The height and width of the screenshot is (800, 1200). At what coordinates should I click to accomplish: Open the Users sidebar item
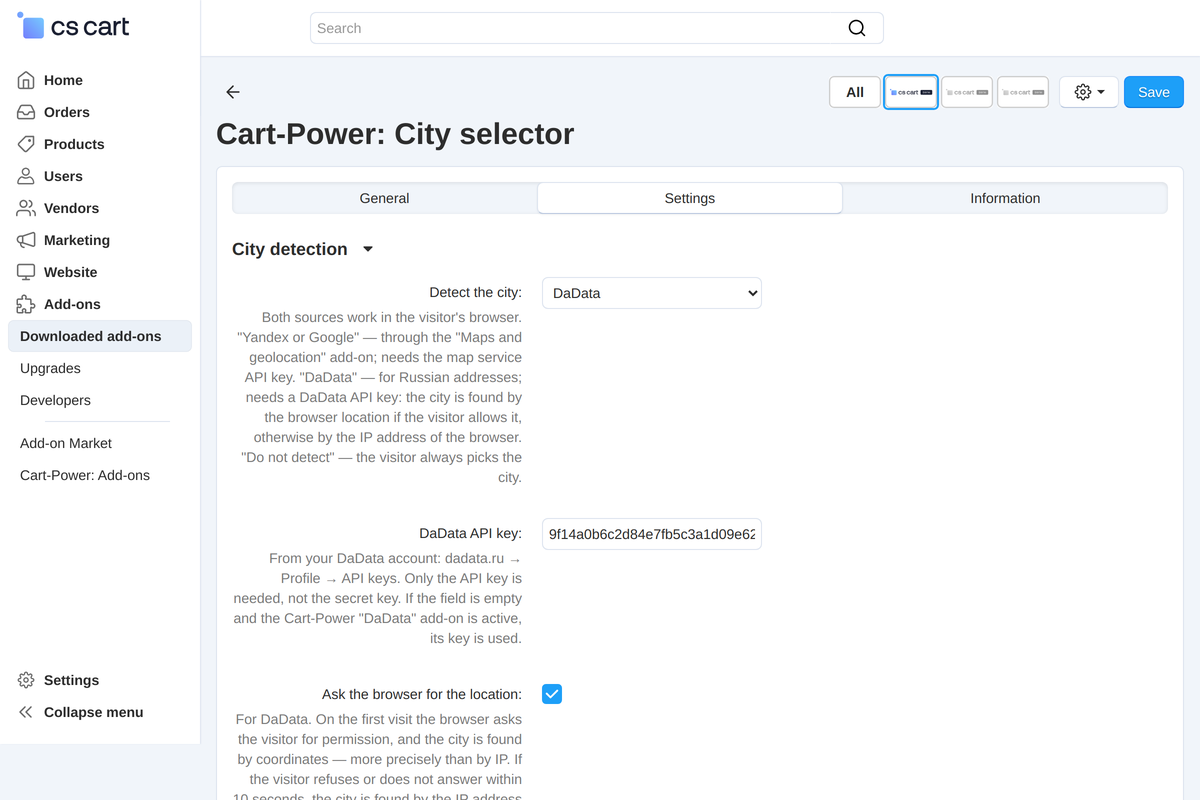(x=63, y=176)
